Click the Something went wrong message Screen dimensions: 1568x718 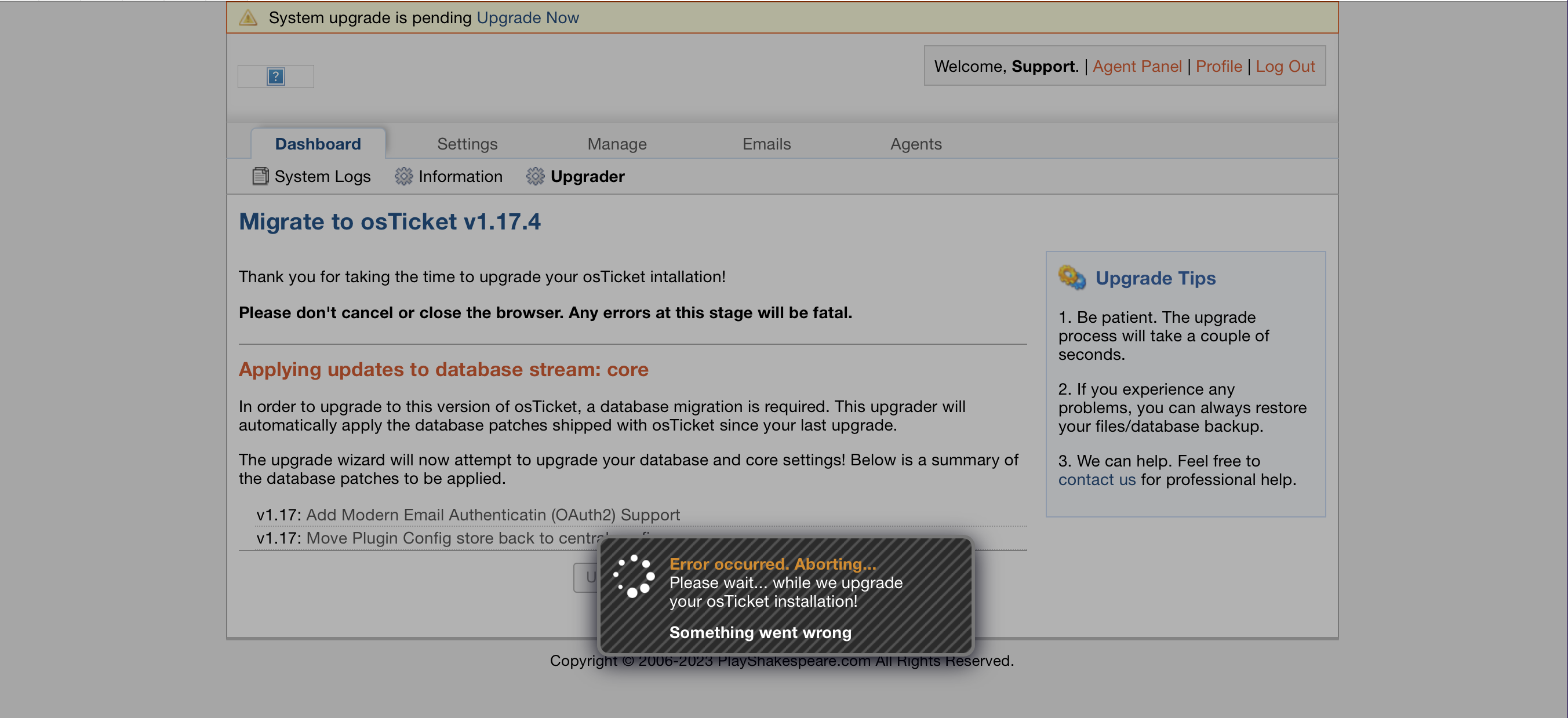pos(759,632)
